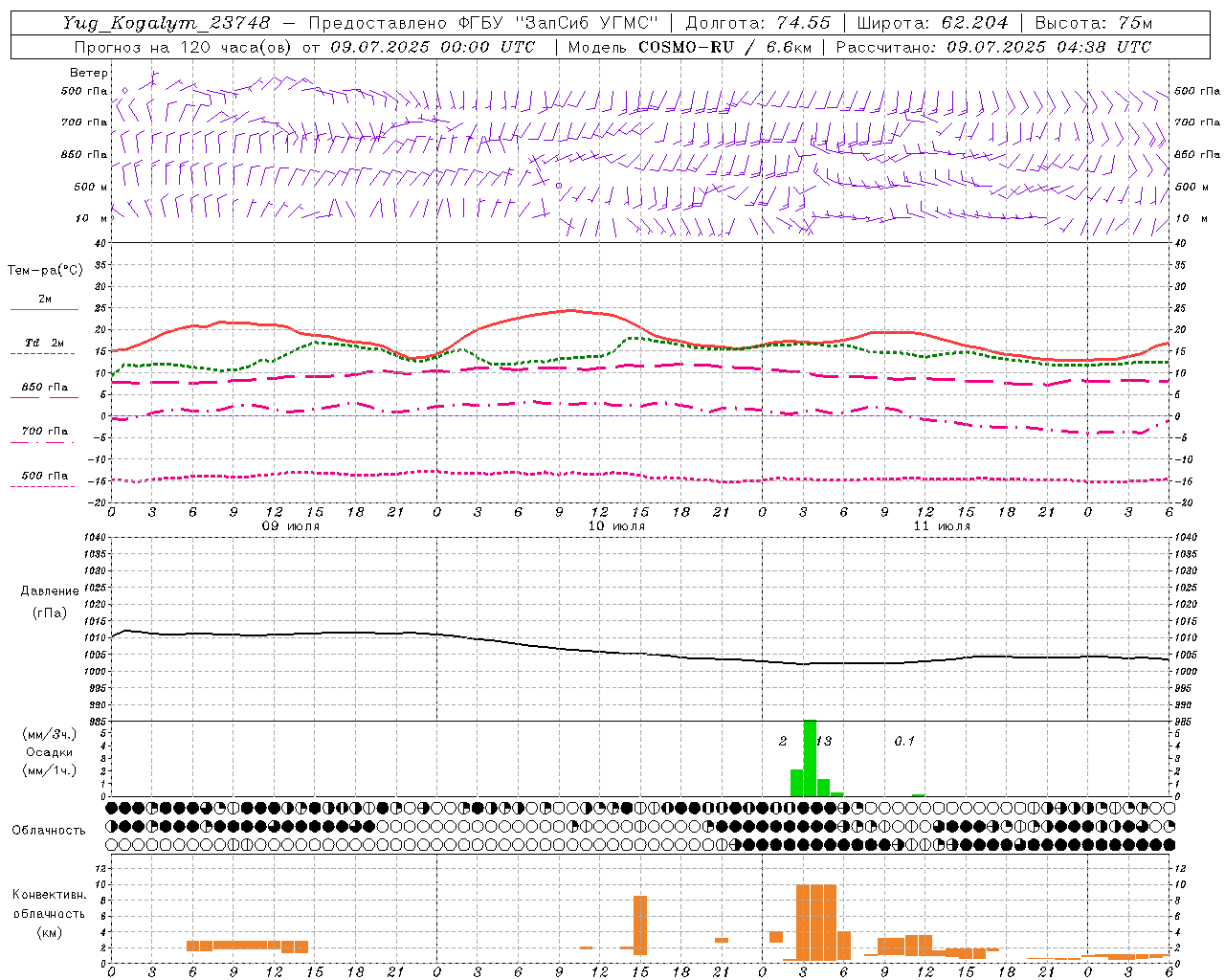Click the Конвективн. chart label
Screen dimensions: 1225x980
pos(50,895)
